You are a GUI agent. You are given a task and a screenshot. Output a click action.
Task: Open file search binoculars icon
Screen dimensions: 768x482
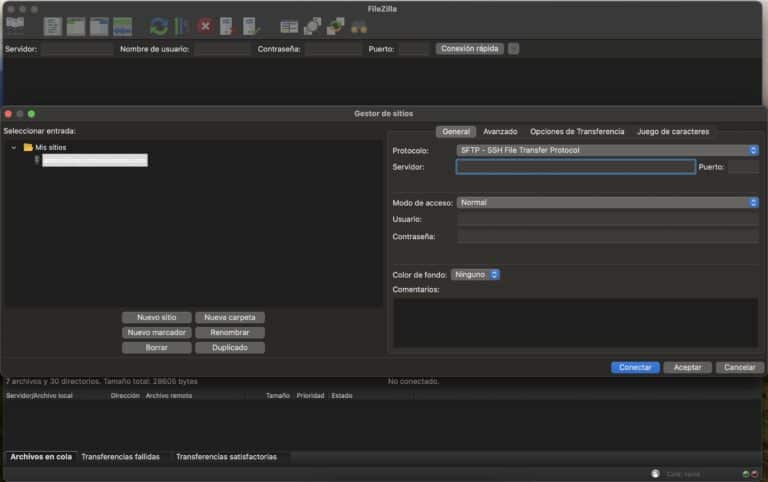click(x=359, y=27)
